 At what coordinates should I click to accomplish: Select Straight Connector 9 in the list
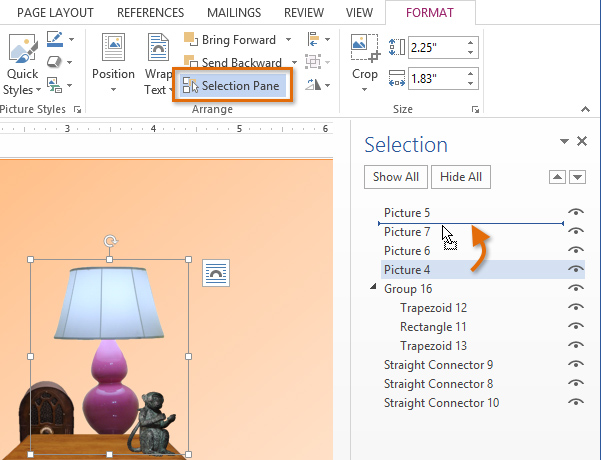coord(438,365)
